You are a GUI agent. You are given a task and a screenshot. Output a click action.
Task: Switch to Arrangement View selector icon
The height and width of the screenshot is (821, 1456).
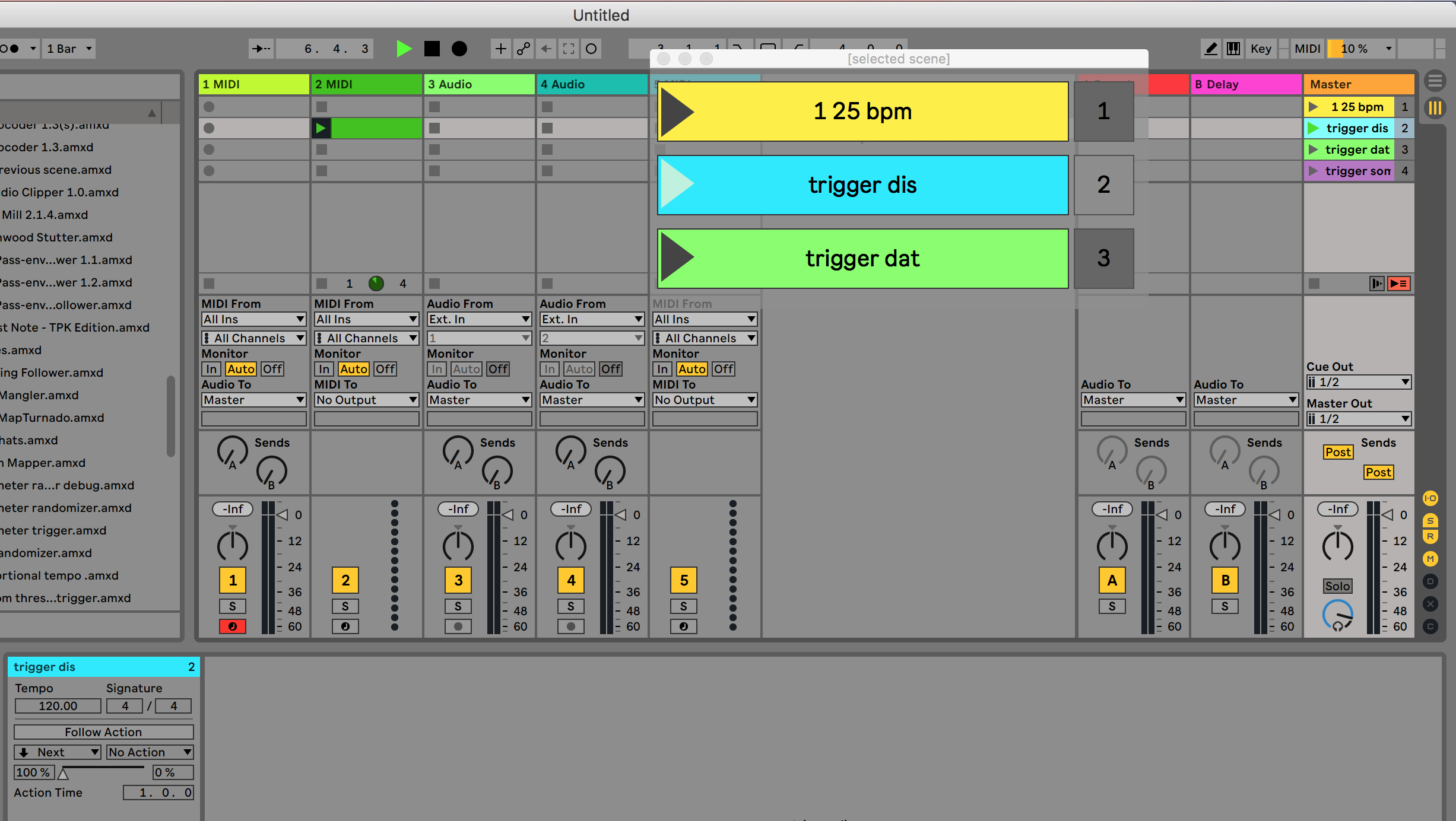click(1435, 81)
